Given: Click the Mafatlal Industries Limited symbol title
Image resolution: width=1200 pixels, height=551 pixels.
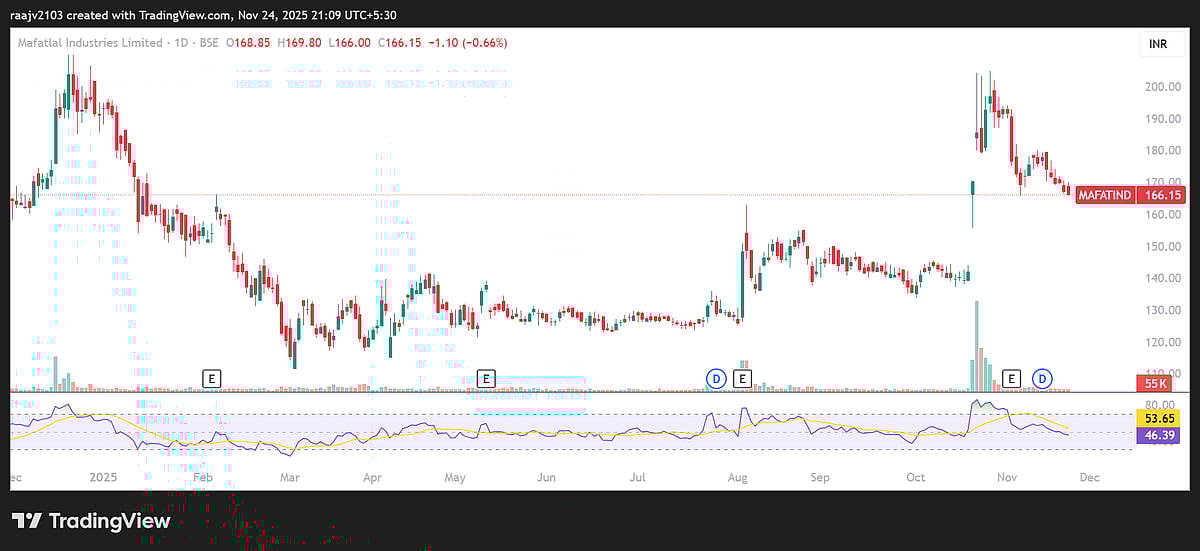Looking at the screenshot, I should coord(90,43).
